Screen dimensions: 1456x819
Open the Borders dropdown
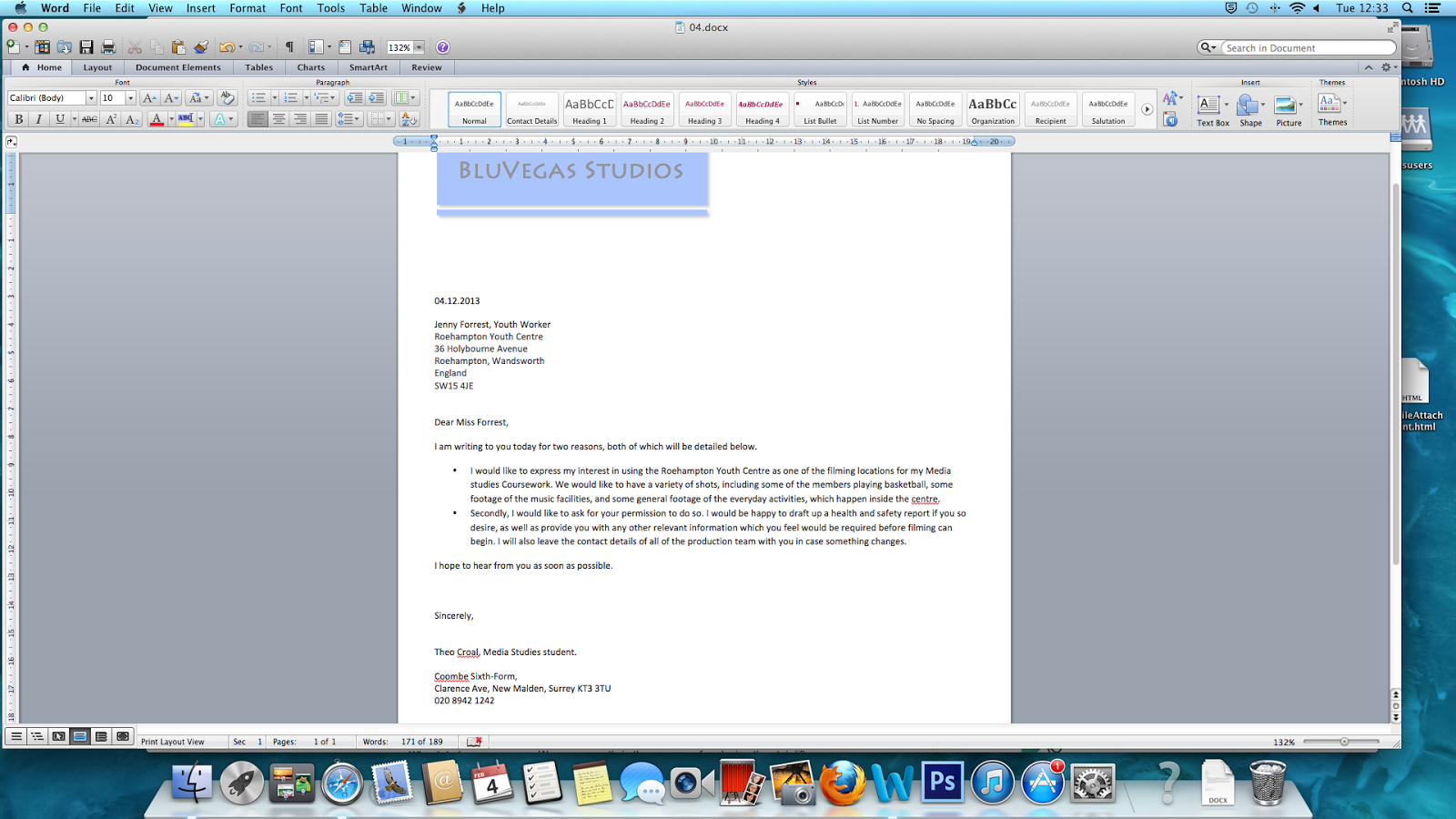(x=380, y=119)
